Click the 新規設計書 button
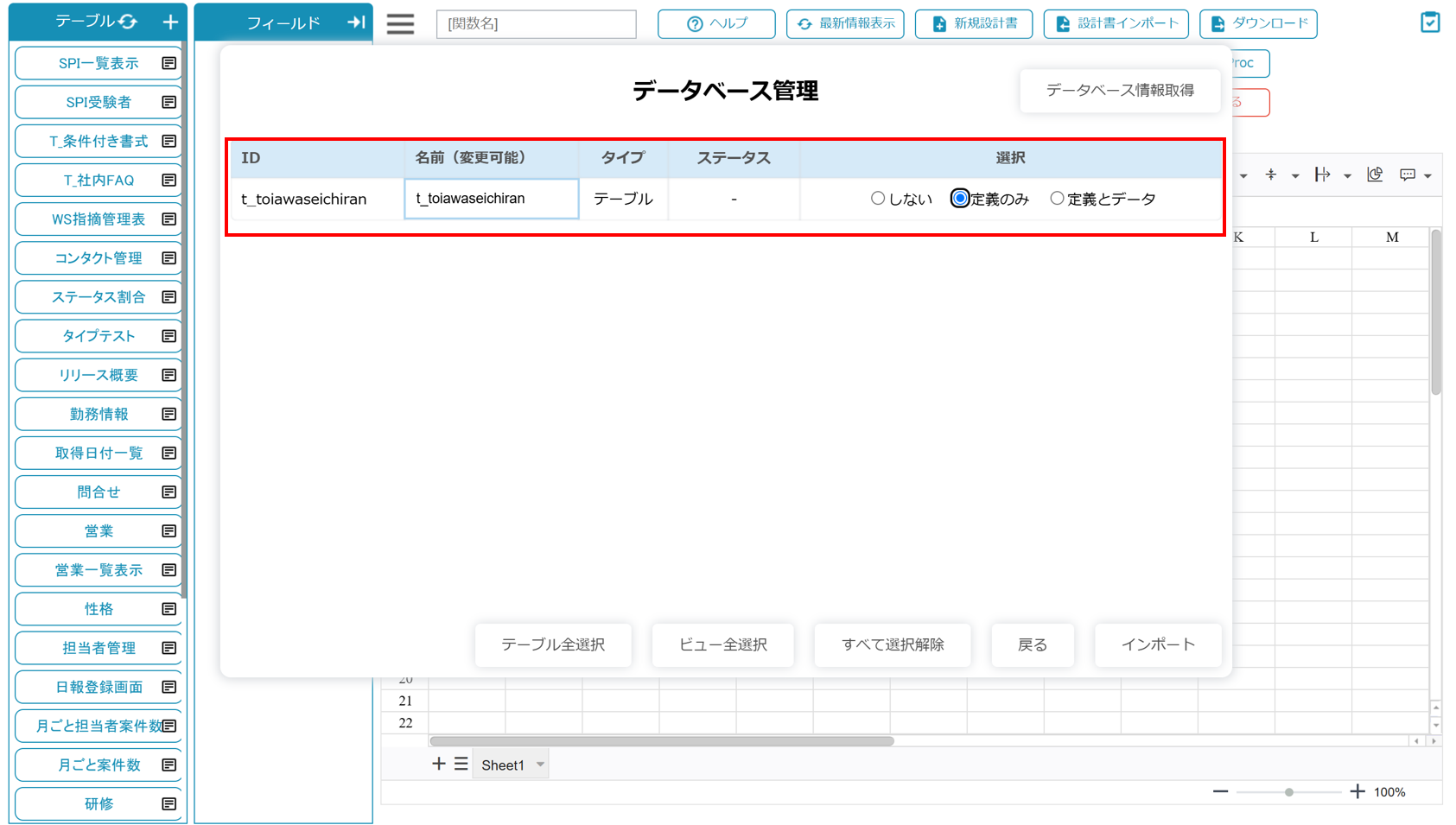The height and width of the screenshot is (825, 1456). point(974,23)
